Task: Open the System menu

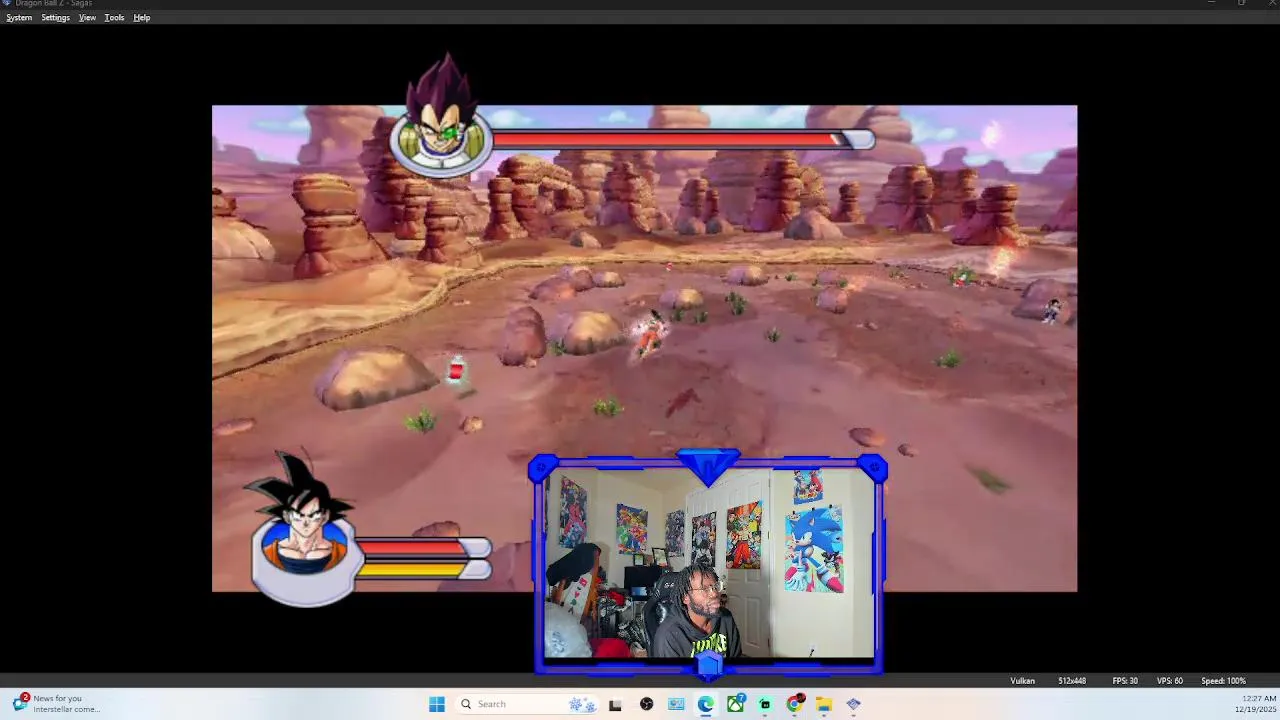Action: coord(19,18)
